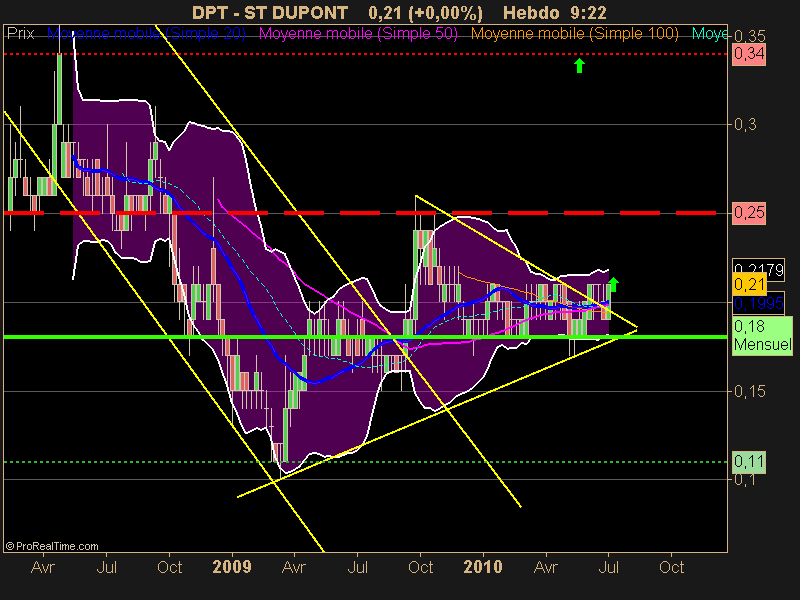
Task: Click the 9:22 time in the header
Action: 589,12
